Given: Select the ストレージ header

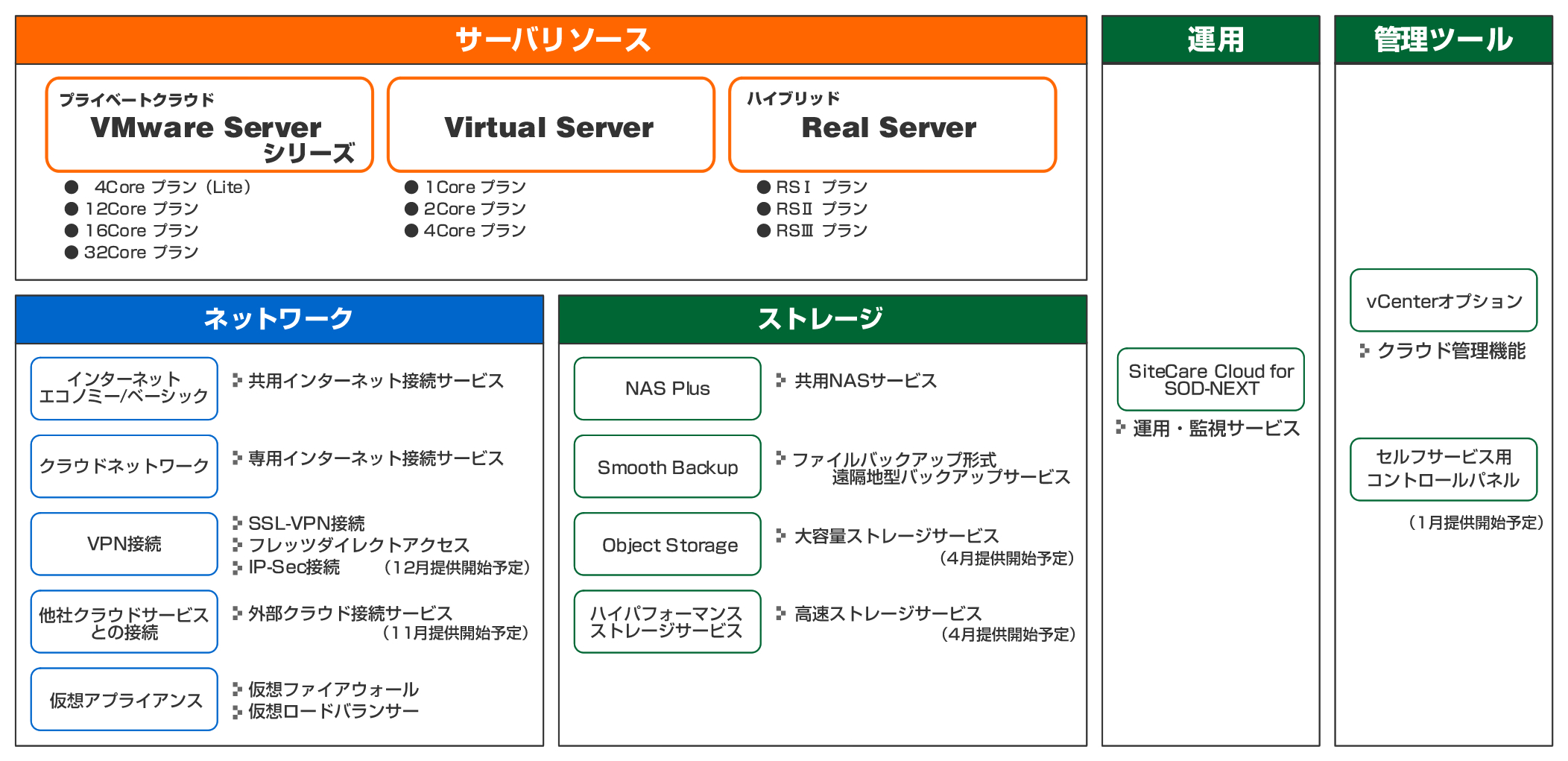Looking at the screenshot, I should (x=823, y=319).
